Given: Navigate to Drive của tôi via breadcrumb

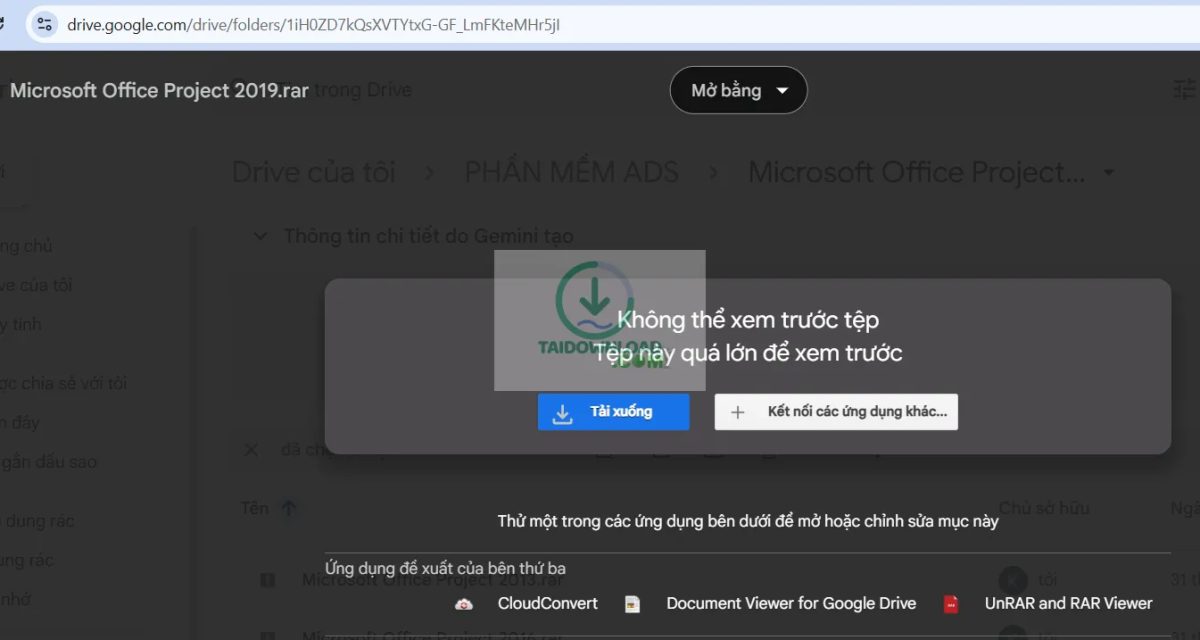Looking at the screenshot, I should (313, 171).
